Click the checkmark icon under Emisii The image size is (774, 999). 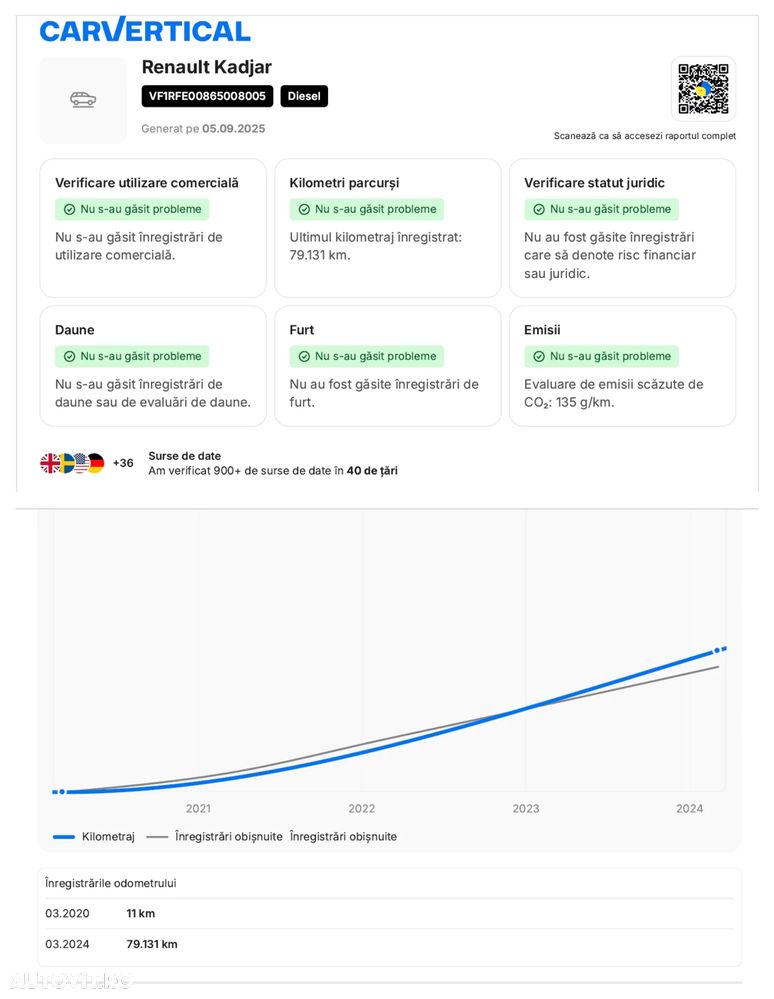(x=539, y=356)
